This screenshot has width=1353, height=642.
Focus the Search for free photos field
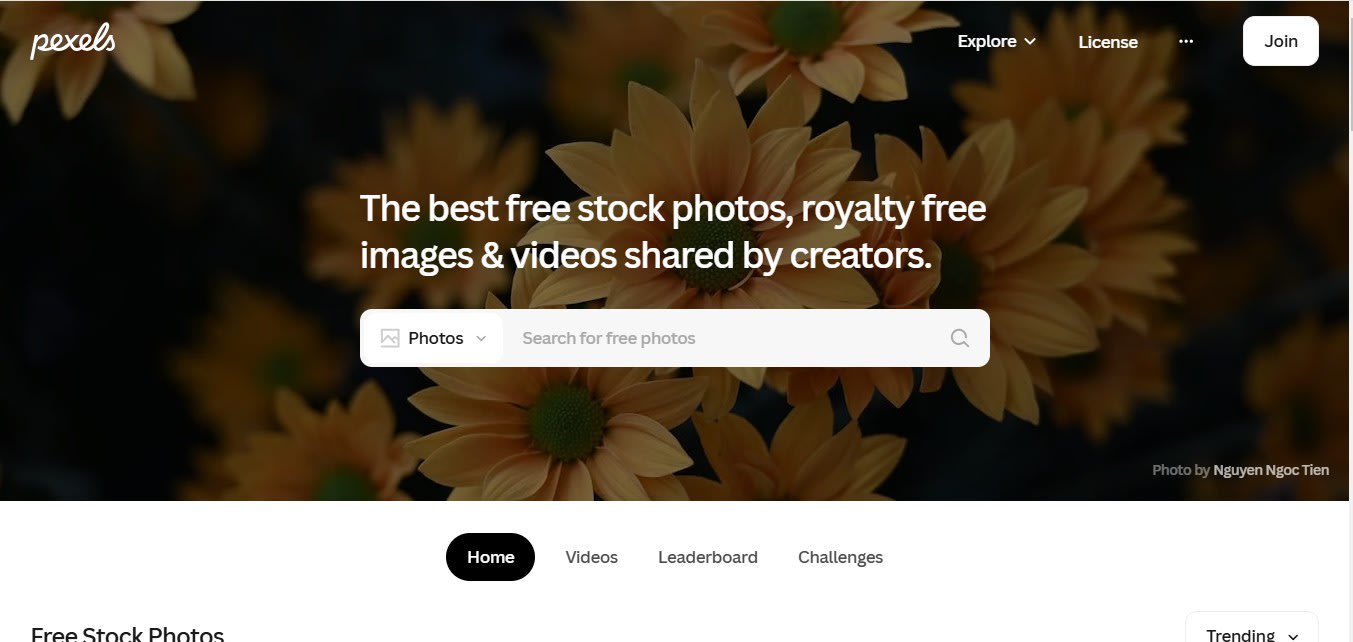tap(728, 338)
